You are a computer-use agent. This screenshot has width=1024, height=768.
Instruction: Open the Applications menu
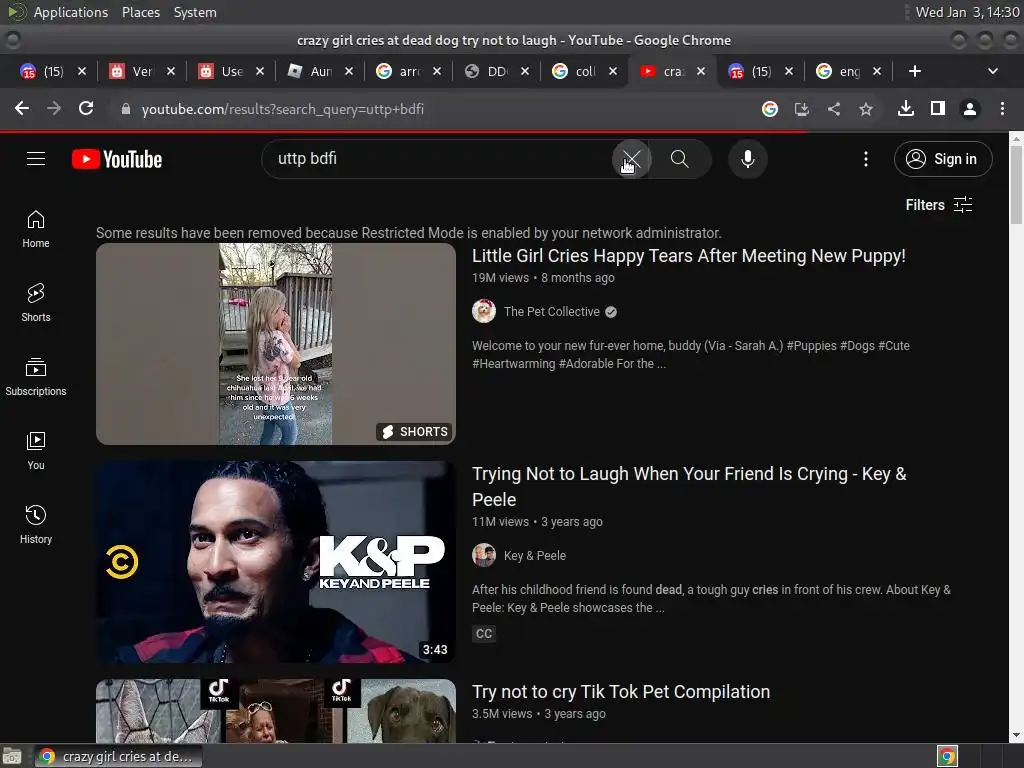pos(71,12)
